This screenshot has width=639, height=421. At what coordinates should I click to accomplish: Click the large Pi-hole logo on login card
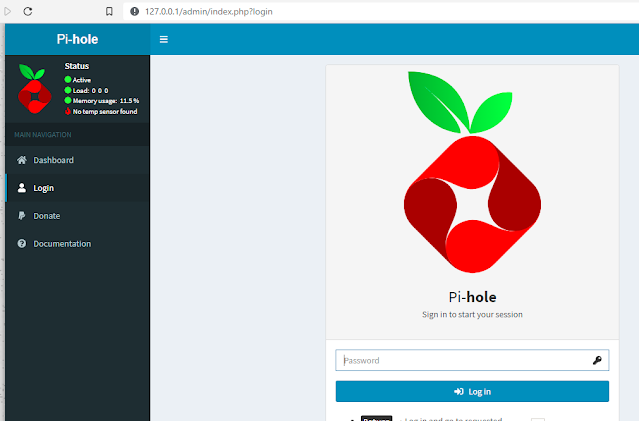tap(472, 172)
